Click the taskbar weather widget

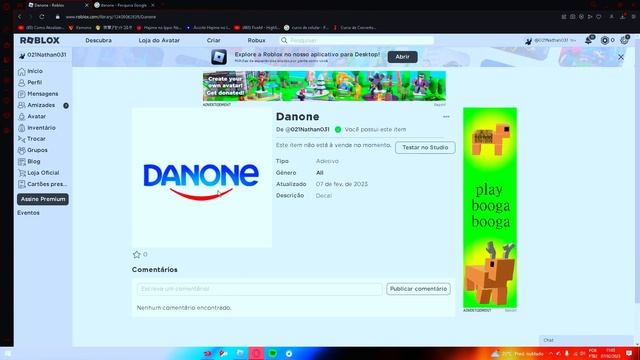(517, 353)
